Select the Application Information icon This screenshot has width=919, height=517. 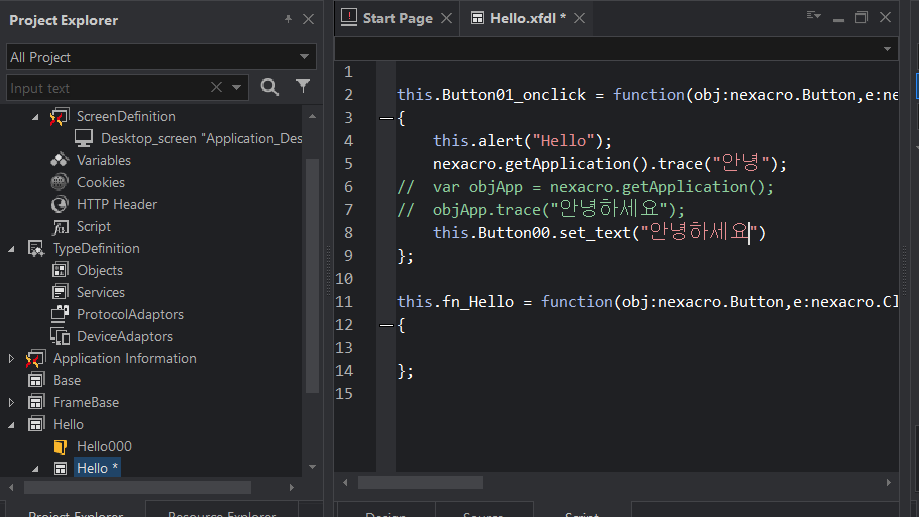pos(35,358)
